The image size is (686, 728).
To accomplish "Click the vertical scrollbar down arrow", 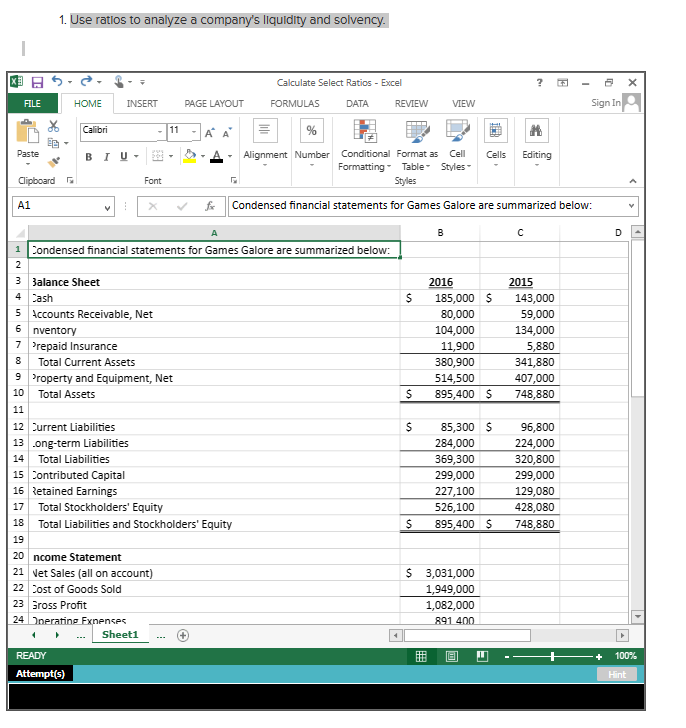I will (x=638, y=617).
